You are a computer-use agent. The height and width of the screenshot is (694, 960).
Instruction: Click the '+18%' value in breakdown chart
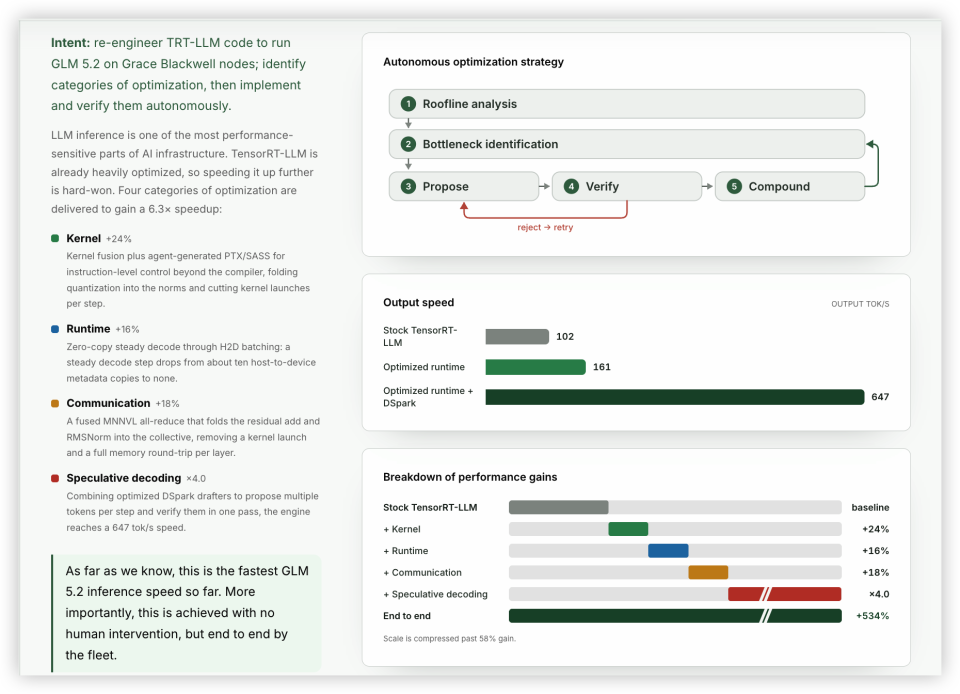click(876, 572)
